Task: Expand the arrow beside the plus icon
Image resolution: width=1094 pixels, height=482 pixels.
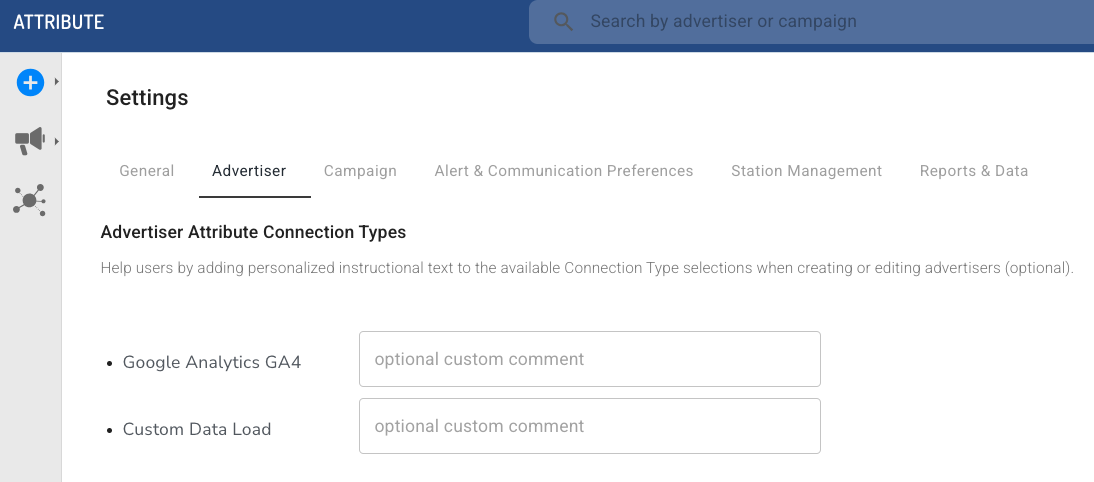Action: tap(57, 82)
